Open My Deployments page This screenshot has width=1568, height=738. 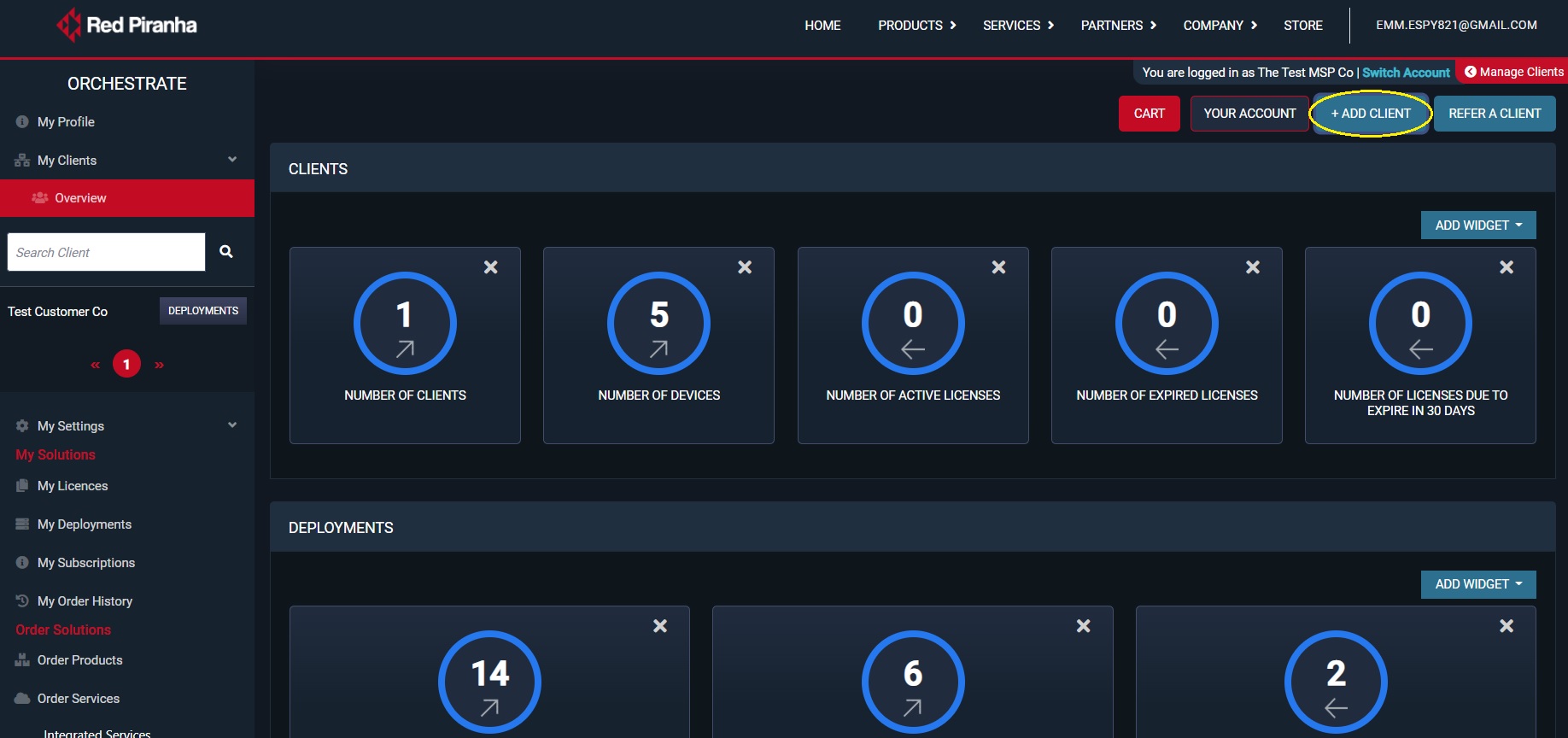click(85, 524)
